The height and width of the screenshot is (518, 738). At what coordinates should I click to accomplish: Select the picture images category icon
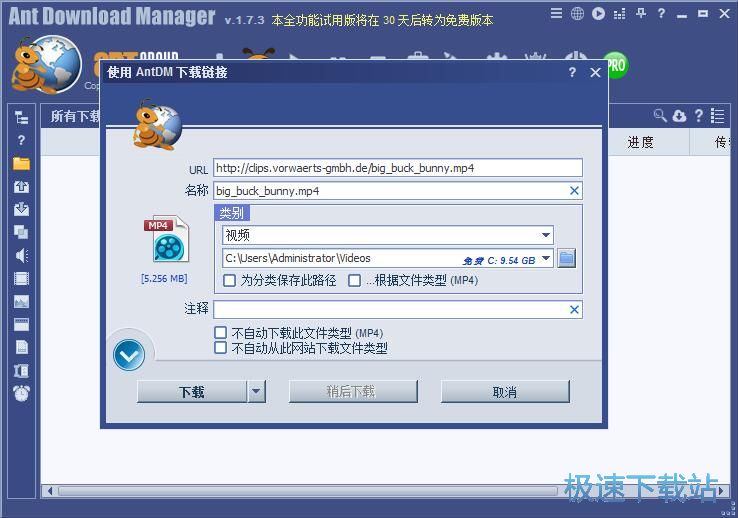click(x=21, y=302)
